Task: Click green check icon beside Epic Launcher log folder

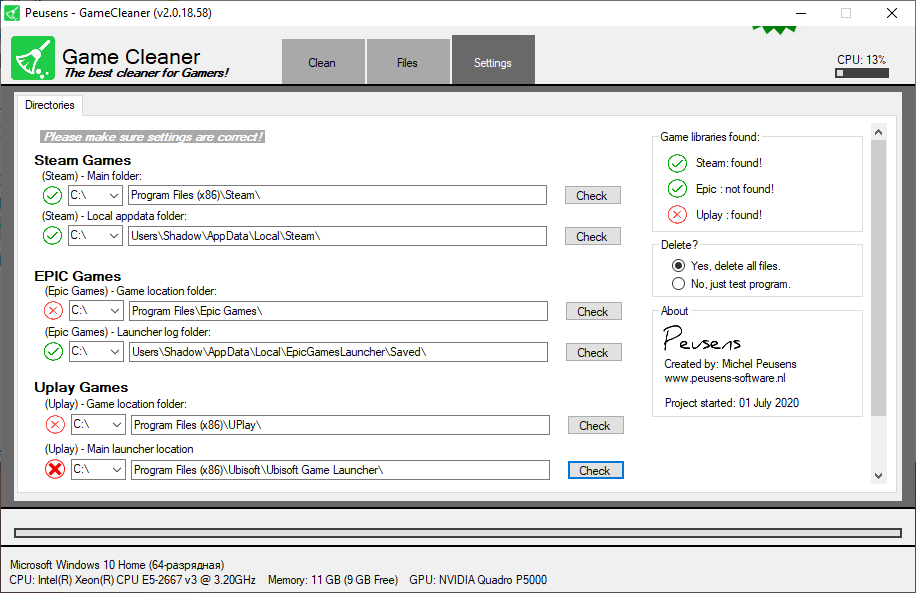Action: point(53,352)
